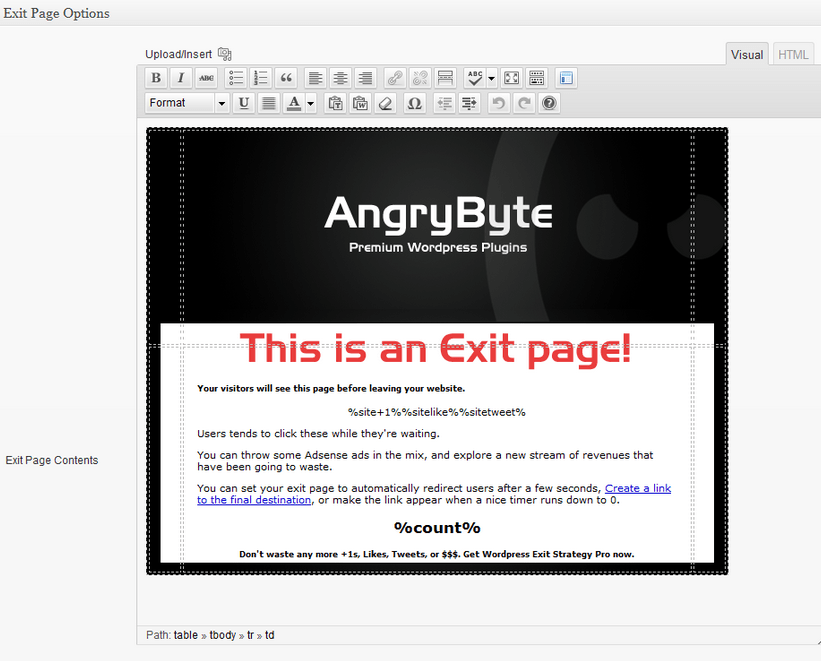Image resolution: width=821 pixels, height=661 pixels.
Task: Click the Upload/Insert media icon
Action: (x=225, y=54)
